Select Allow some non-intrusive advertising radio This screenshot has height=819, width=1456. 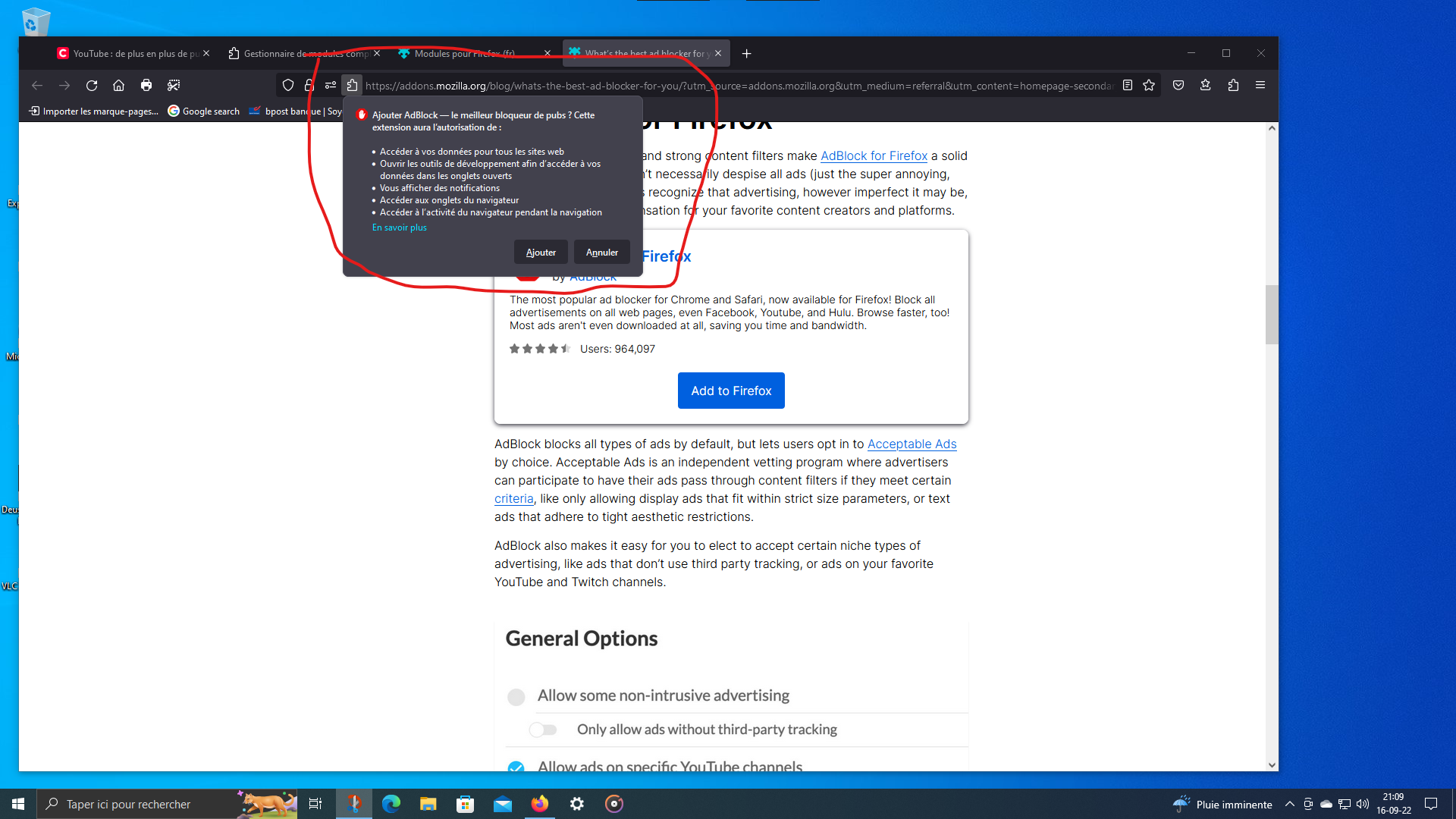click(x=516, y=697)
